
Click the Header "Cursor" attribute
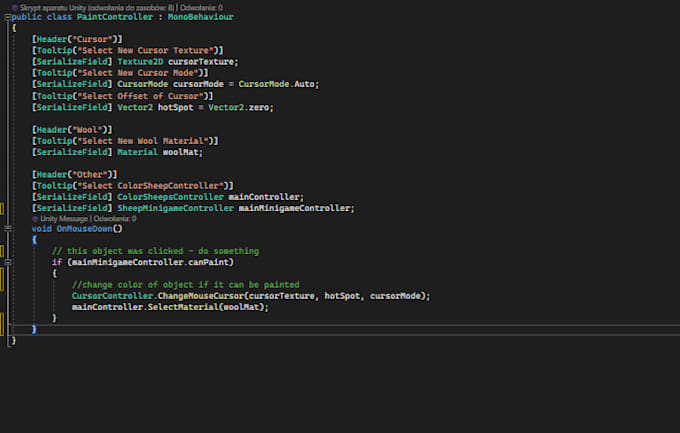click(x=77, y=39)
